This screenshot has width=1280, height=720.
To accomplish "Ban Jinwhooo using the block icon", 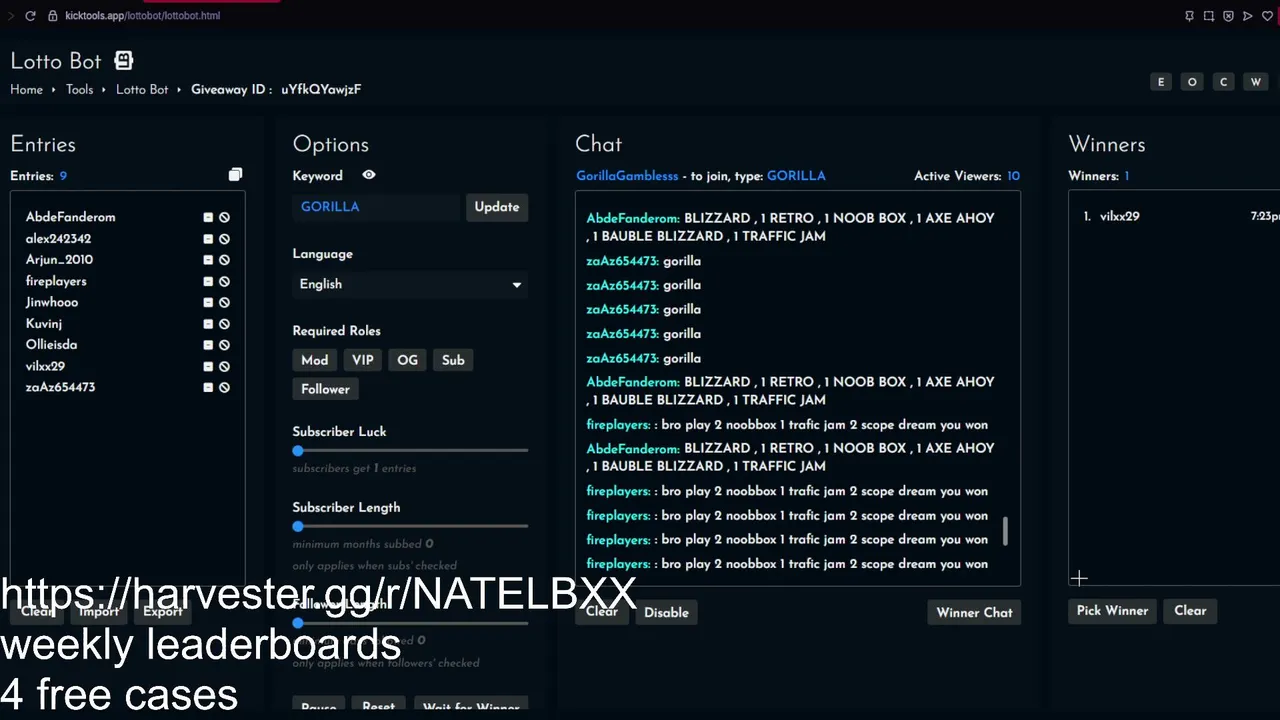I will (224, 302).
